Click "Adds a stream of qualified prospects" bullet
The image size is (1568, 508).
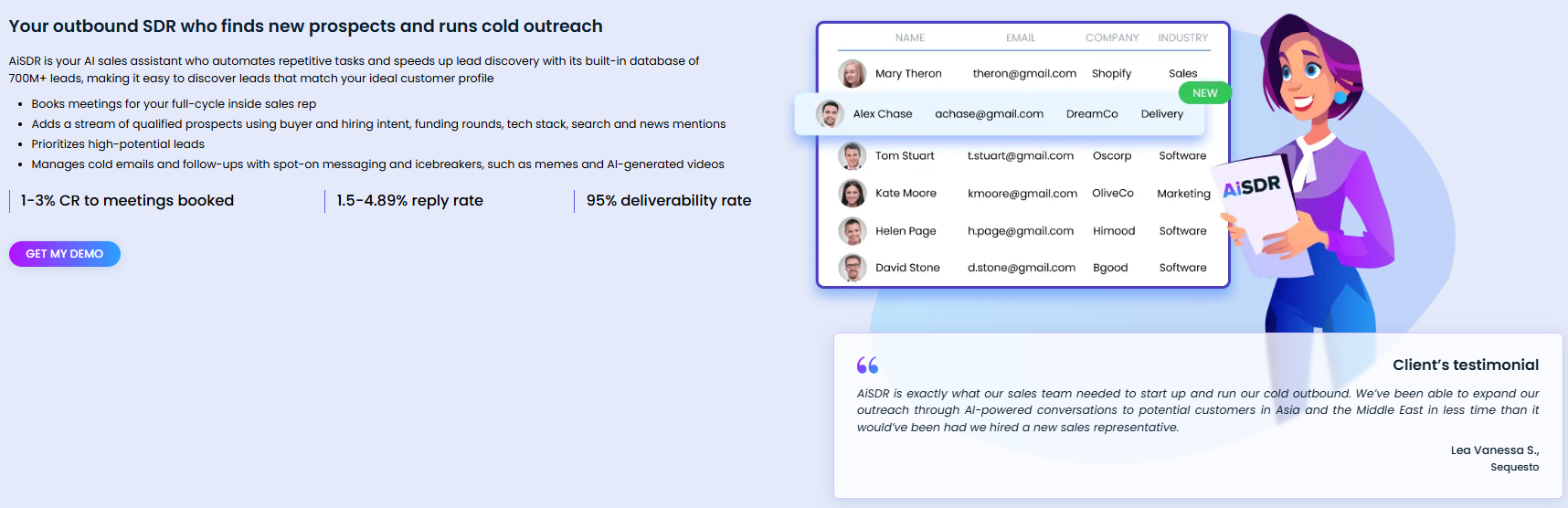point(378,124)
